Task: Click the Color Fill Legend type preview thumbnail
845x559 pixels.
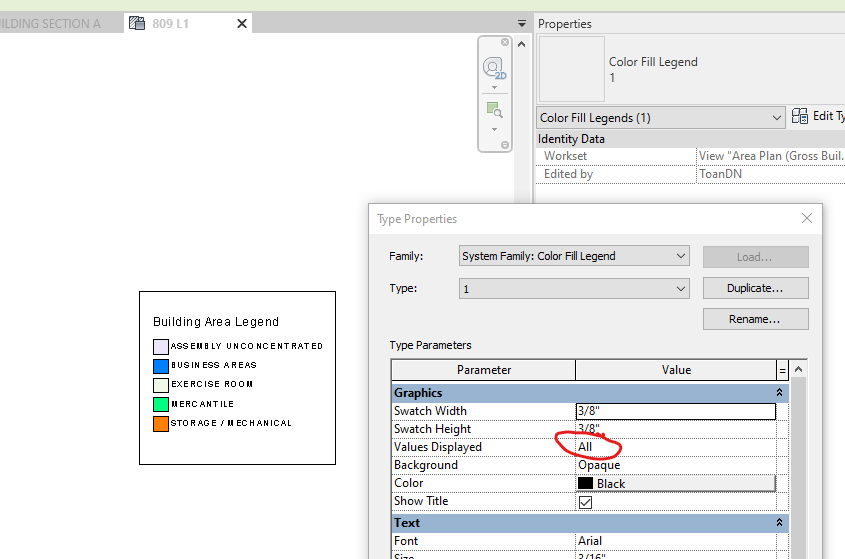Action: pos(572,69)
